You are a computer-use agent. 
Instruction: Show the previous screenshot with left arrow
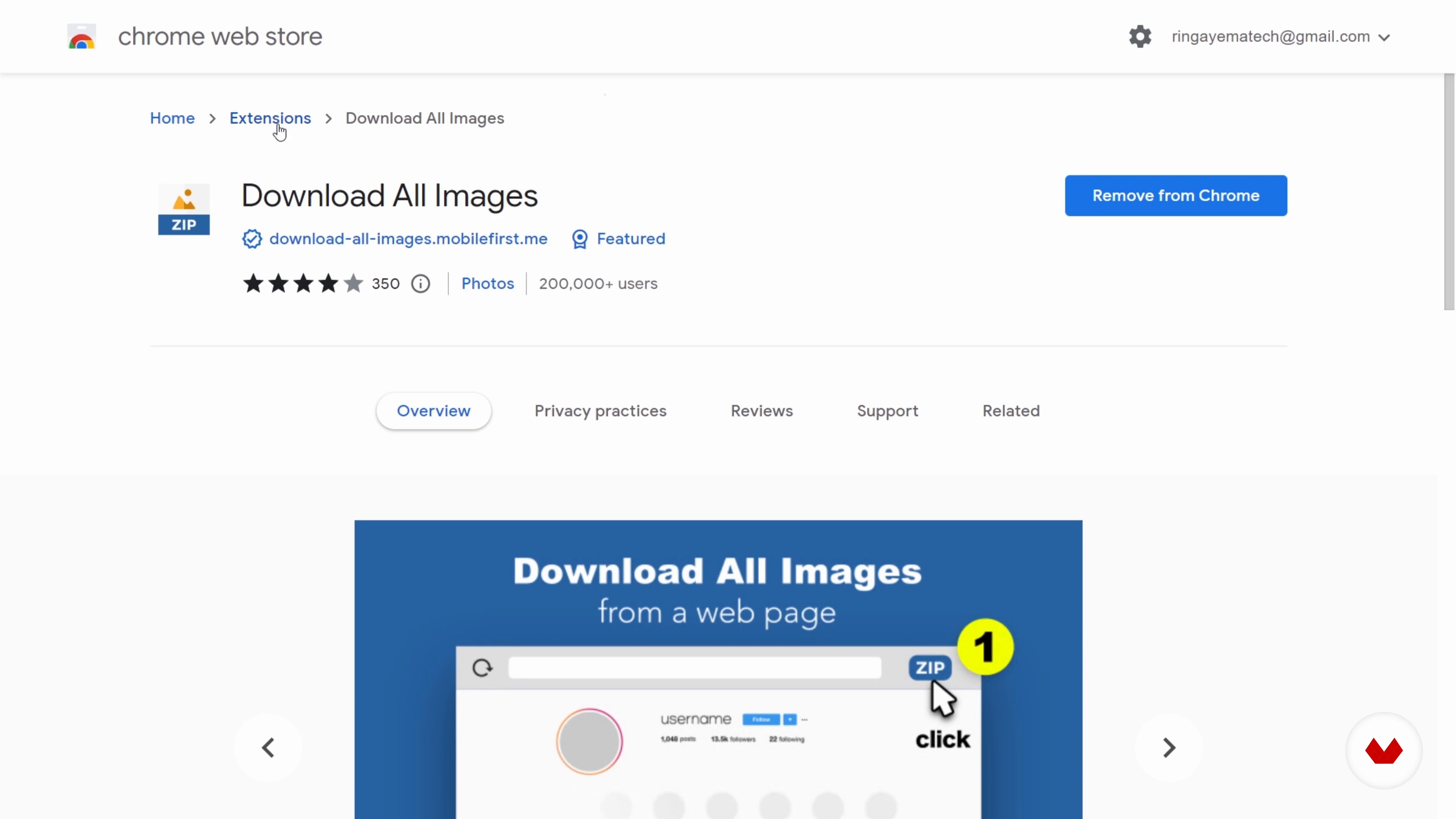tap(268, 747)
